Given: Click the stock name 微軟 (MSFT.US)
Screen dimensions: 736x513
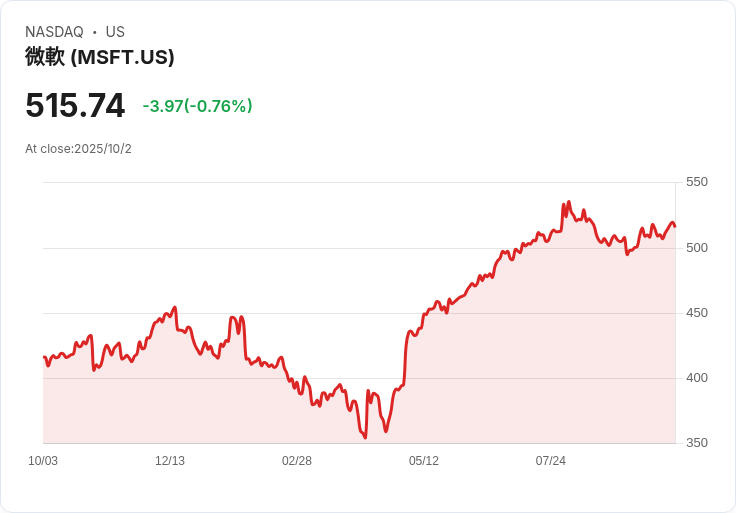Looking at the screenshot, I should pos(100,57).
